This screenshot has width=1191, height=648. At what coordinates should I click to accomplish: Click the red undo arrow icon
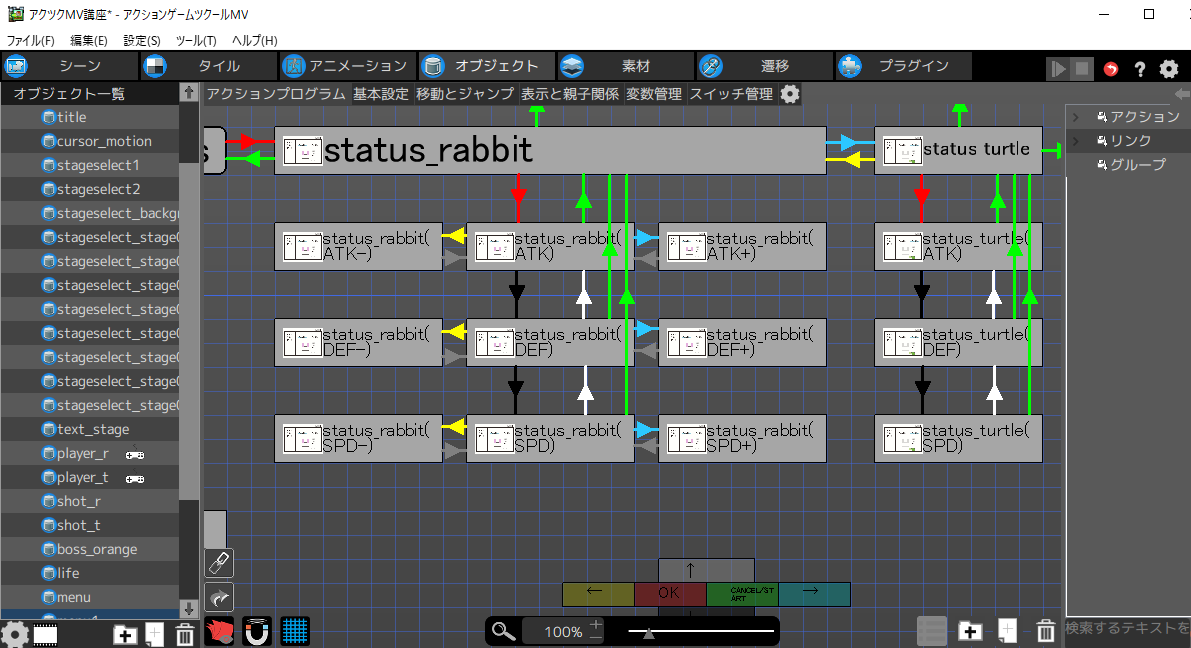(x=1111, y=69)
